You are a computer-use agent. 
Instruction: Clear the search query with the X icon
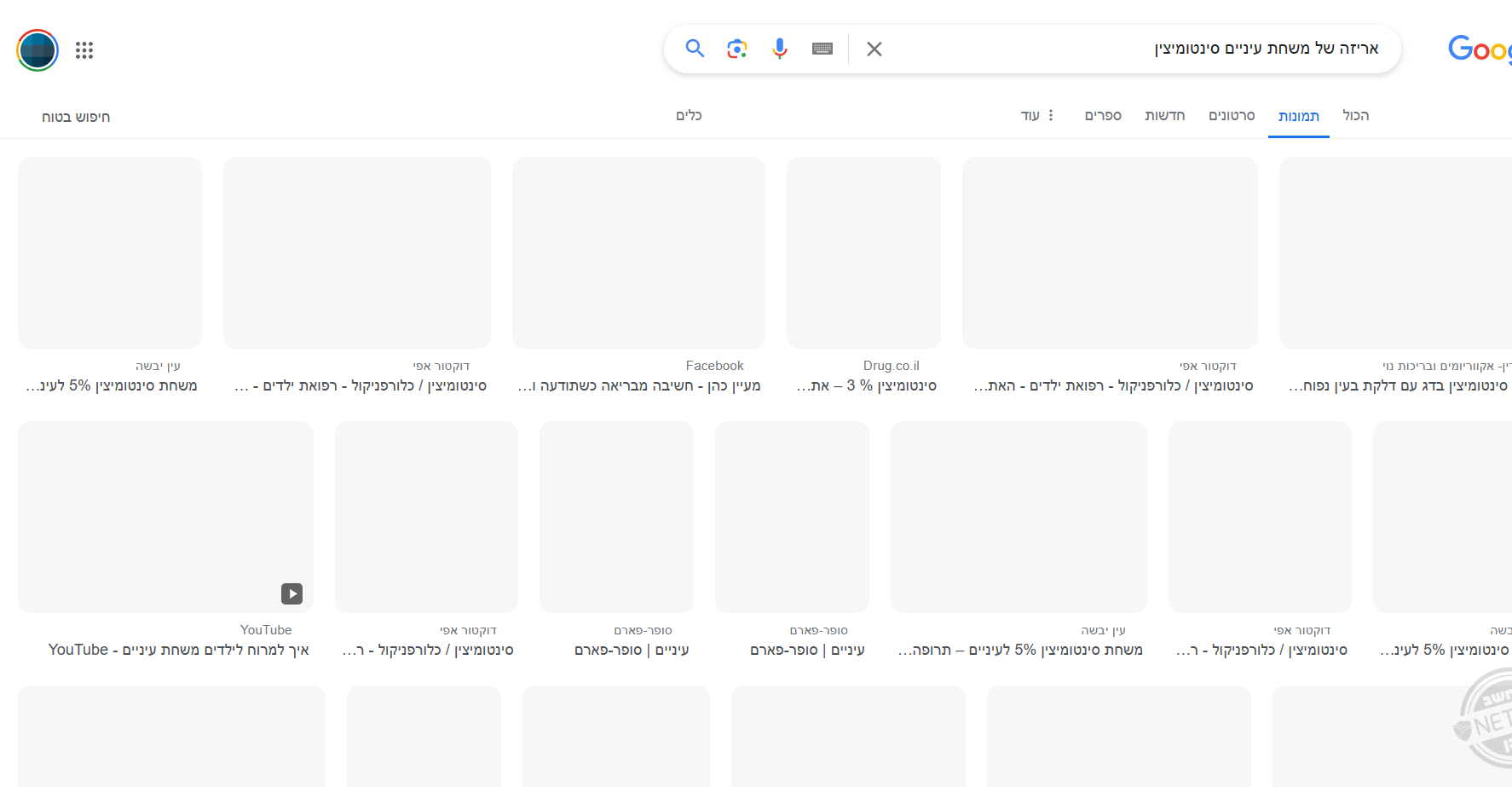pyautogui.click(x=874, y=49)
